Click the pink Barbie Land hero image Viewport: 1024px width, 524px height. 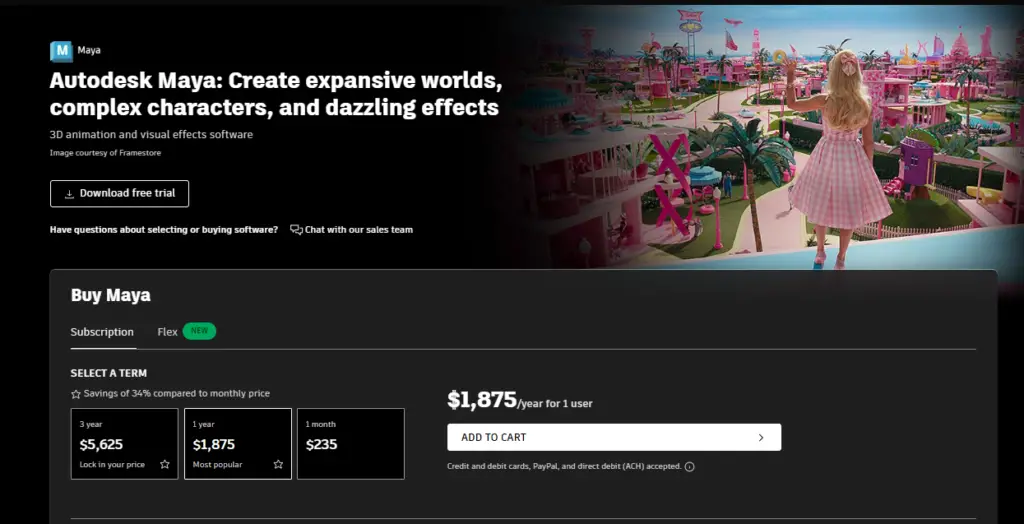[x=780, y=140]
